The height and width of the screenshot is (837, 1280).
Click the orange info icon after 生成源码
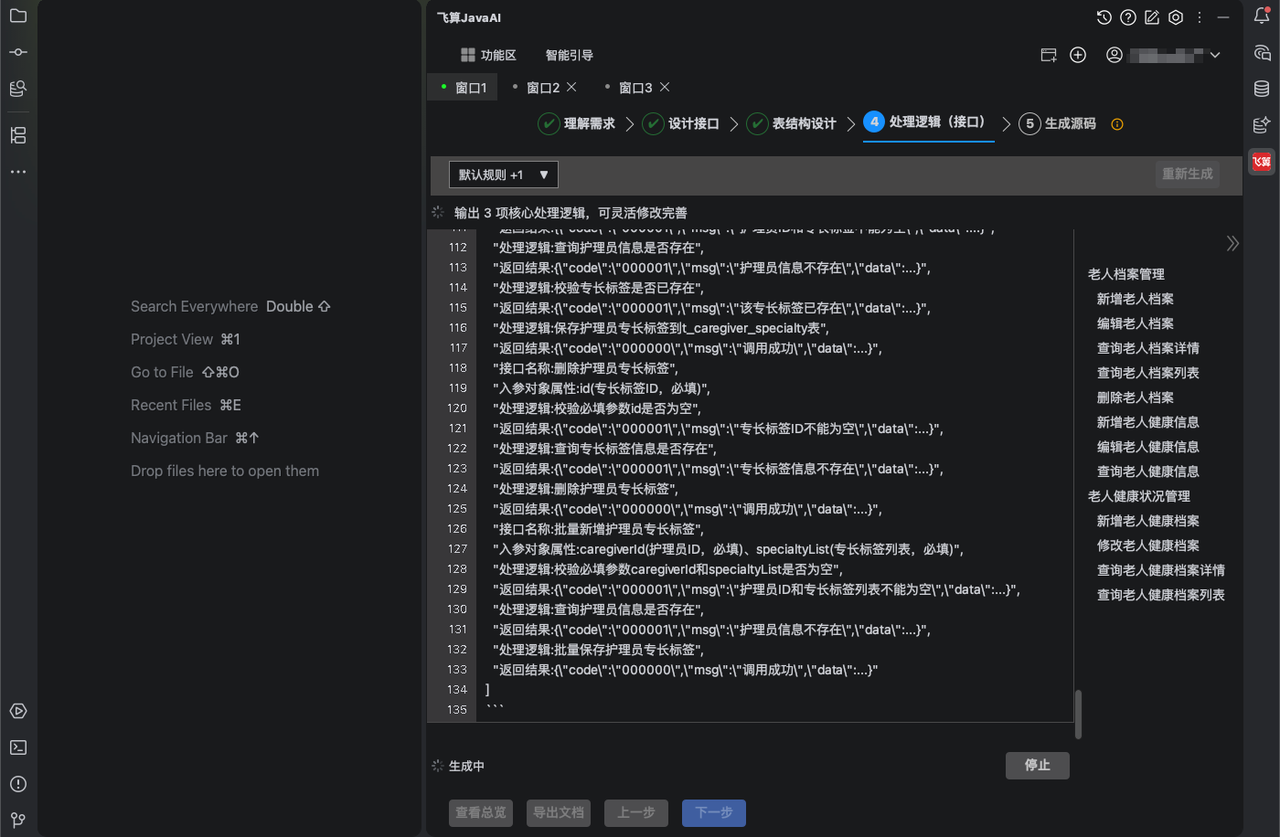(x=1117, y=124)
